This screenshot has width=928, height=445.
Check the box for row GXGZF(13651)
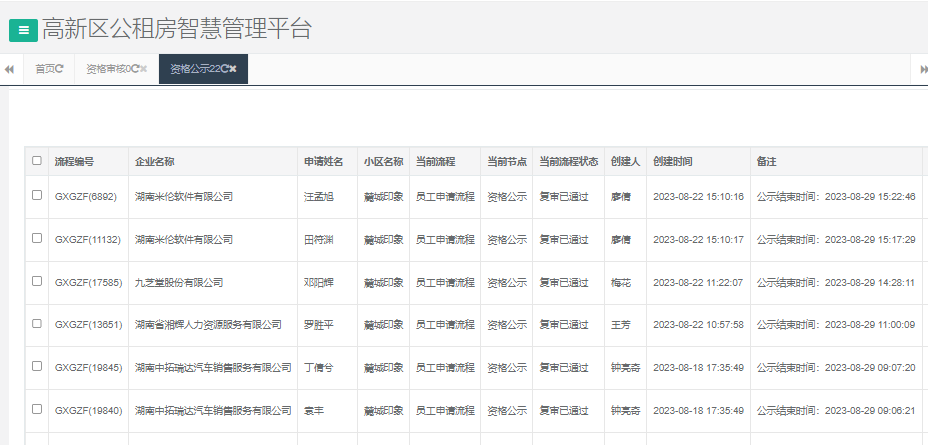click(37, 324)
